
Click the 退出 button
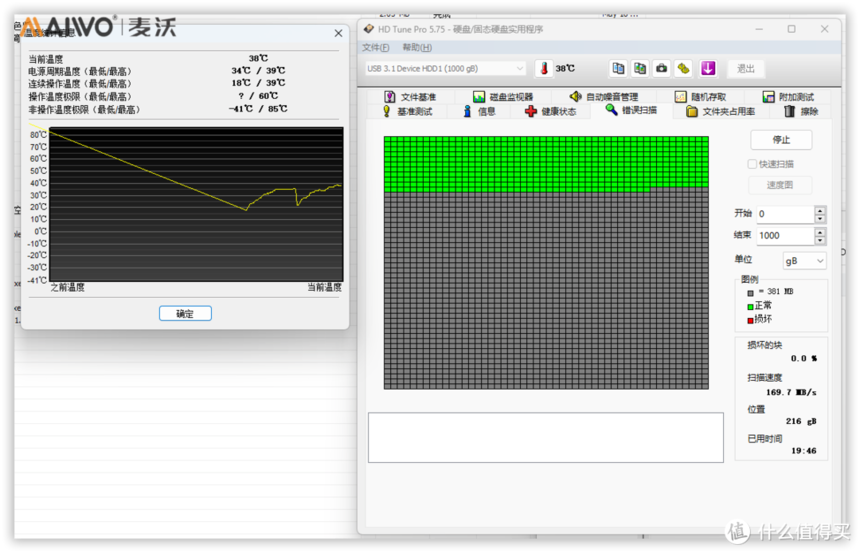click(x=745, y=69)
